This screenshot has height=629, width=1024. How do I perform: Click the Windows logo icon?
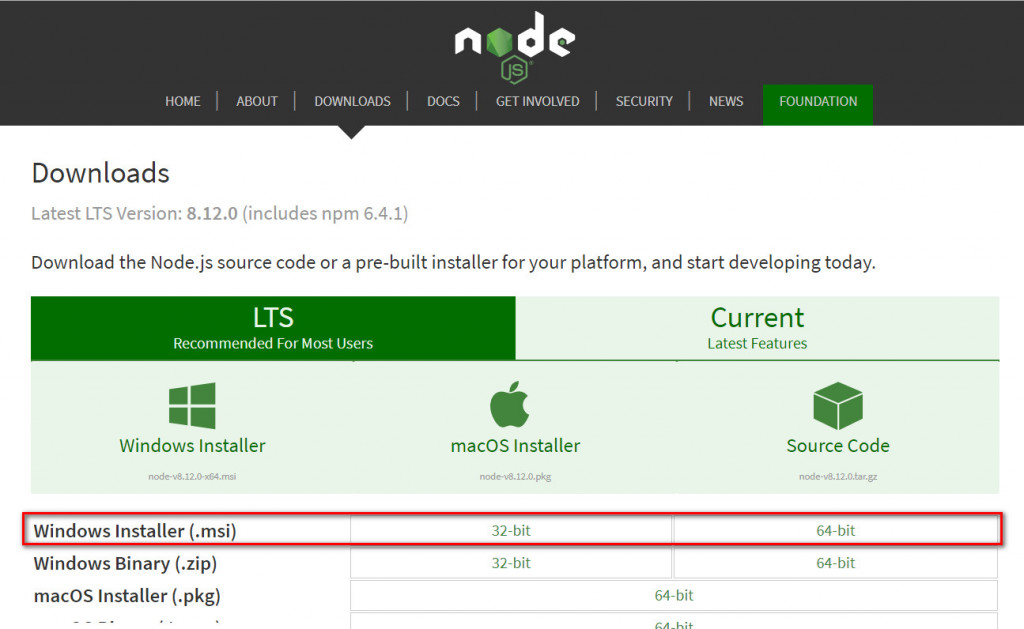coord(192,405)
